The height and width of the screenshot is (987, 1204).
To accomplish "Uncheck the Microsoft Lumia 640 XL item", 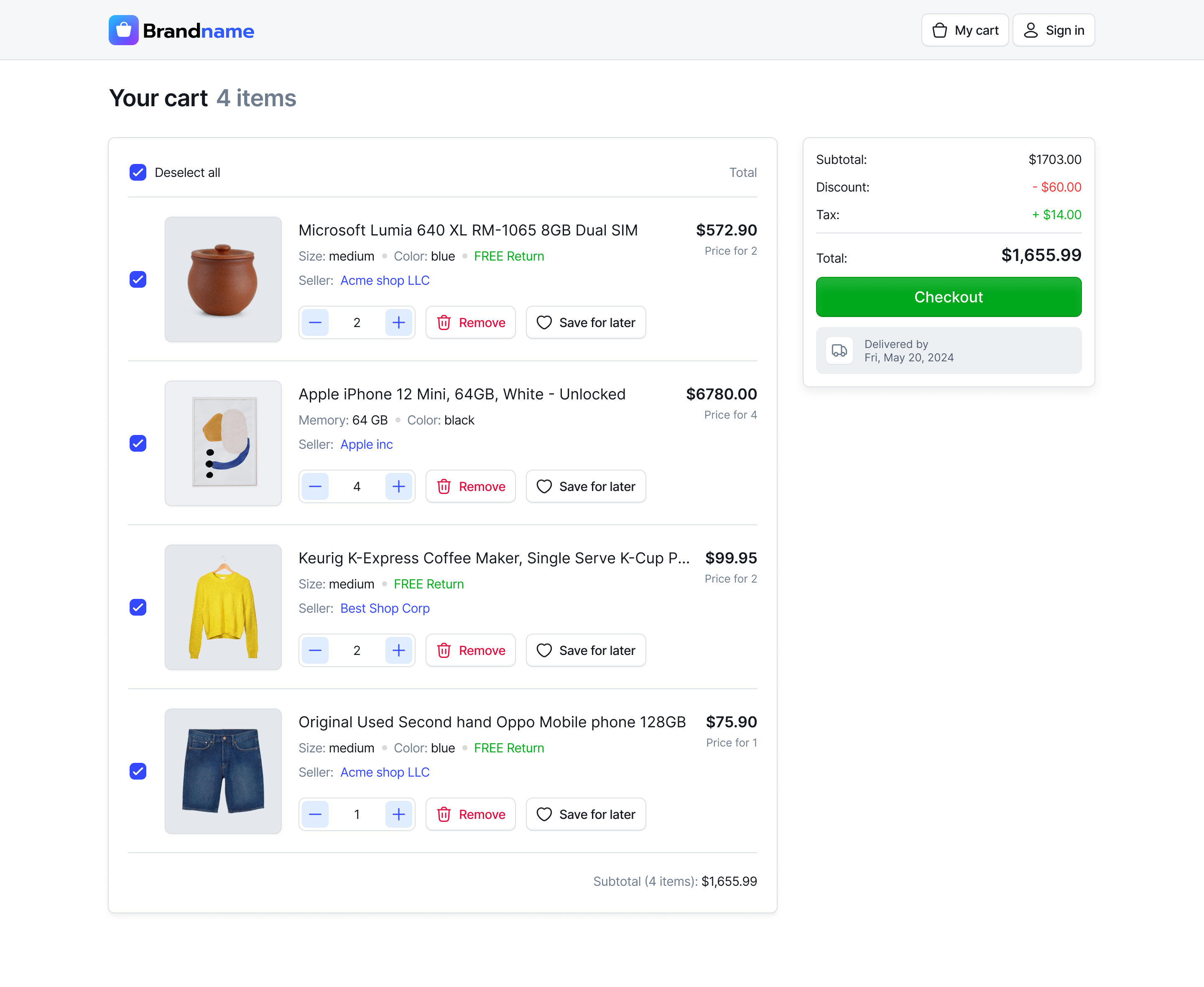I will [x=138, y=279].
